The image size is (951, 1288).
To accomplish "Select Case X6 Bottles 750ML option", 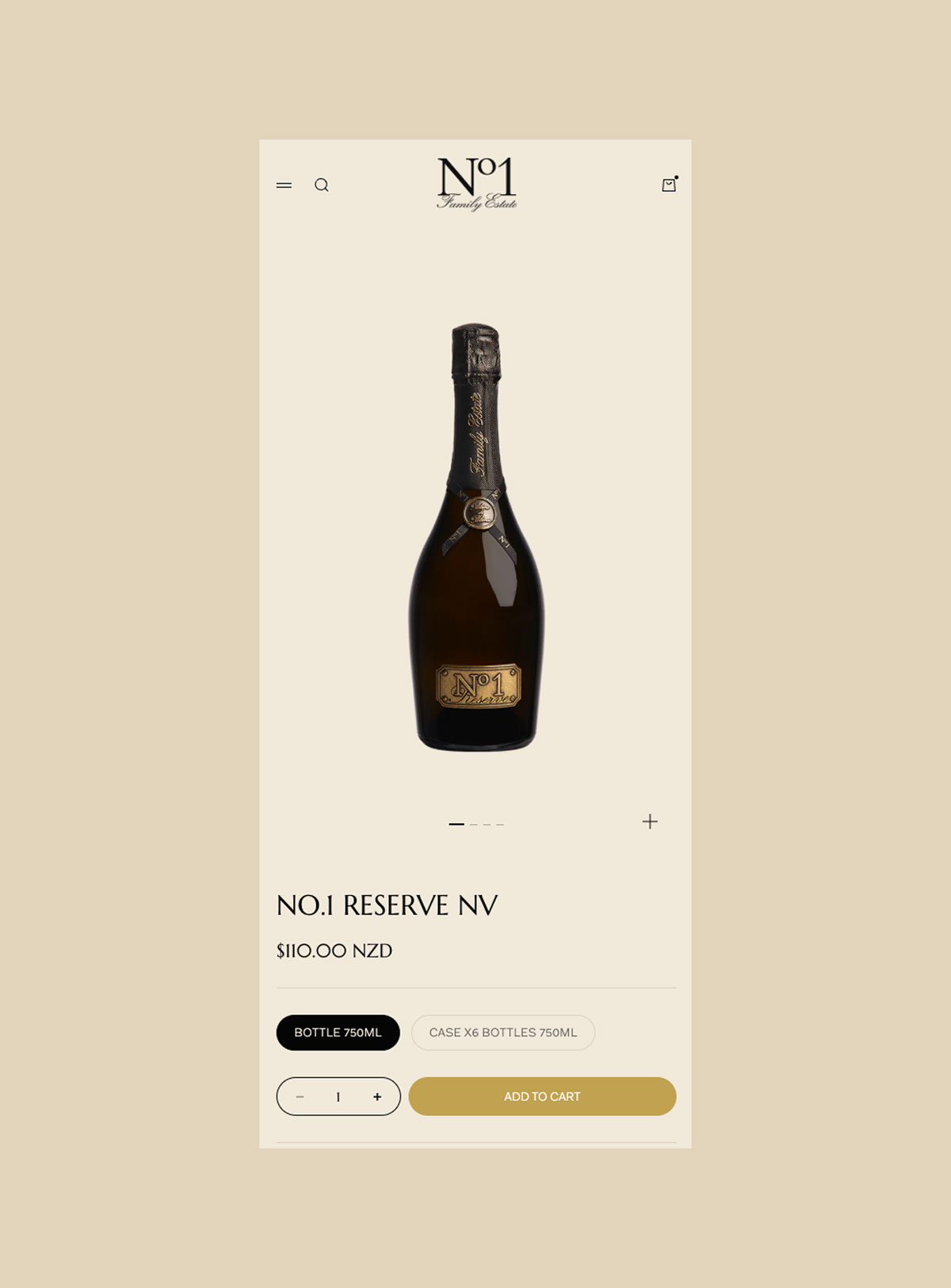I will tap(503, 1033).
